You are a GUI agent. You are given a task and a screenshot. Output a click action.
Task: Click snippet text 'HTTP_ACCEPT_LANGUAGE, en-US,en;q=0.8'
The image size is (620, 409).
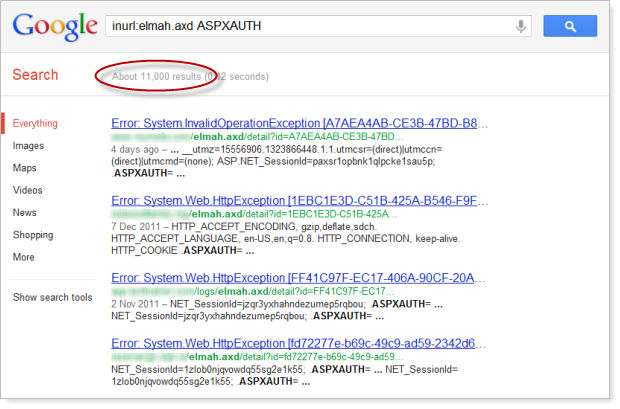[x=212, y=239]
